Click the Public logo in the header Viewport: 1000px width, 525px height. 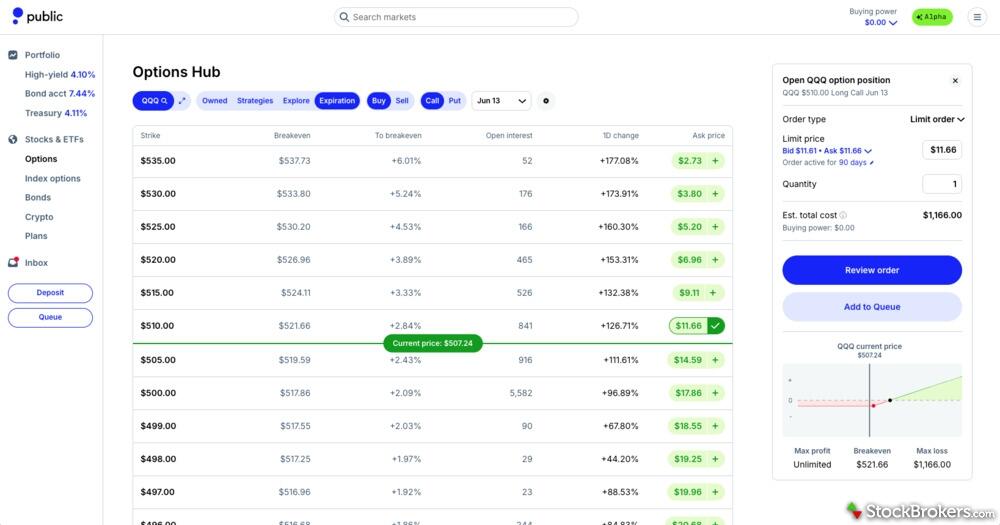(x=37, y=16)
